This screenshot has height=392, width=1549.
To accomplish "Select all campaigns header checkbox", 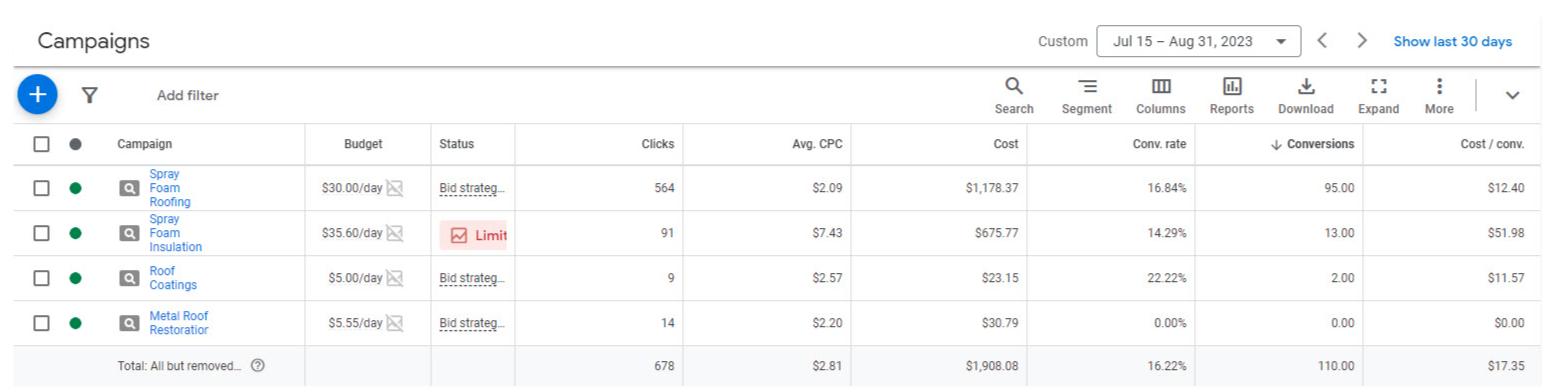I will [x=41, y=144].
